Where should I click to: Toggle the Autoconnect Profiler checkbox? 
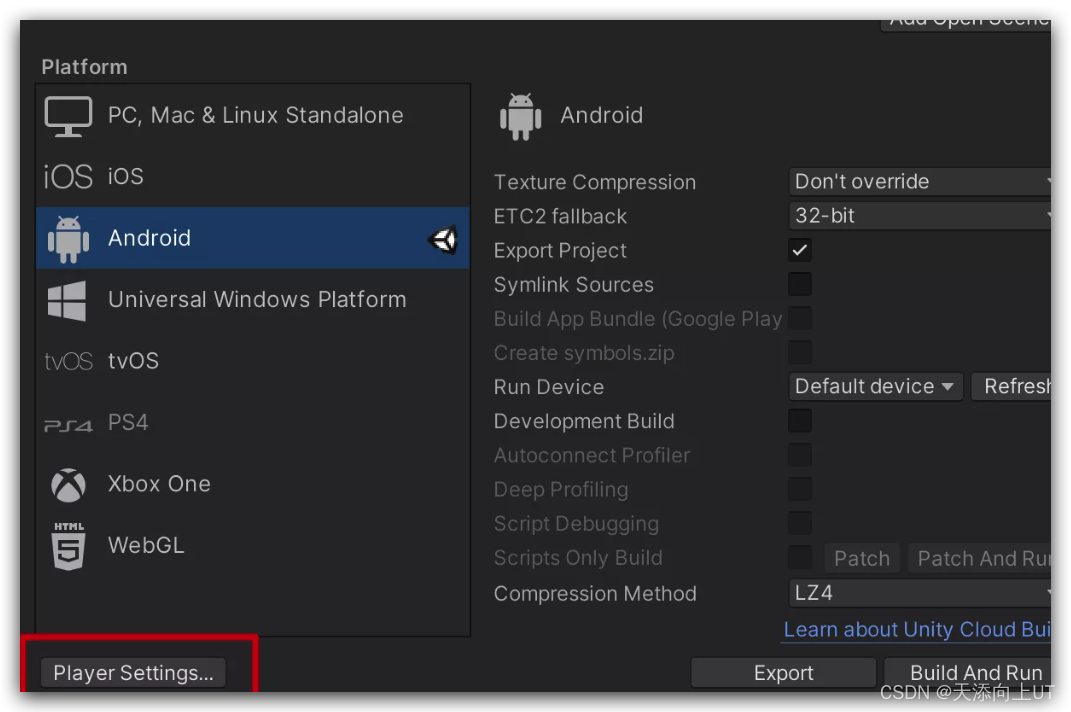tap(800, 455)
